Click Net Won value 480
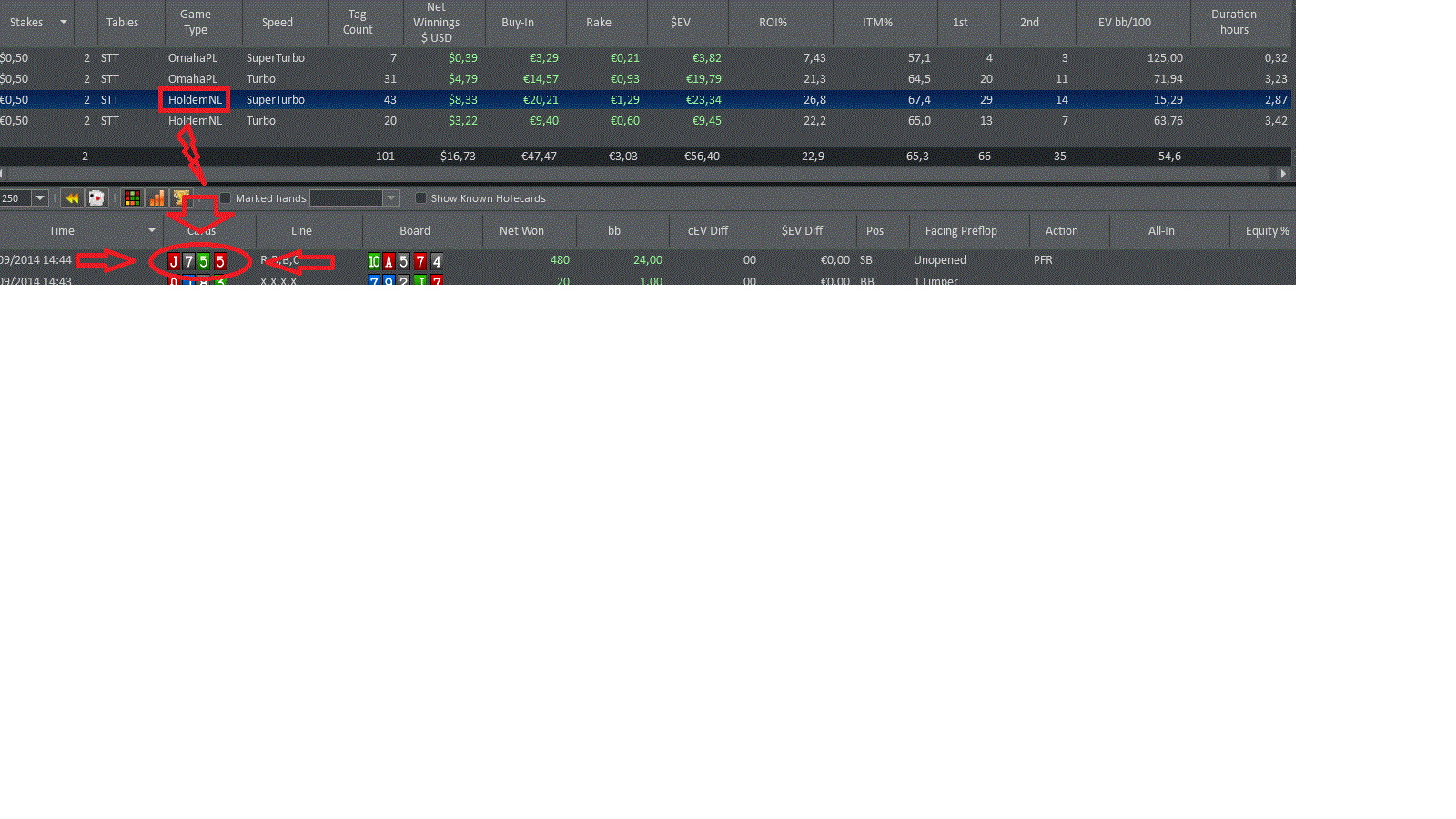The image size is (1456, 819). click(560, 259)
